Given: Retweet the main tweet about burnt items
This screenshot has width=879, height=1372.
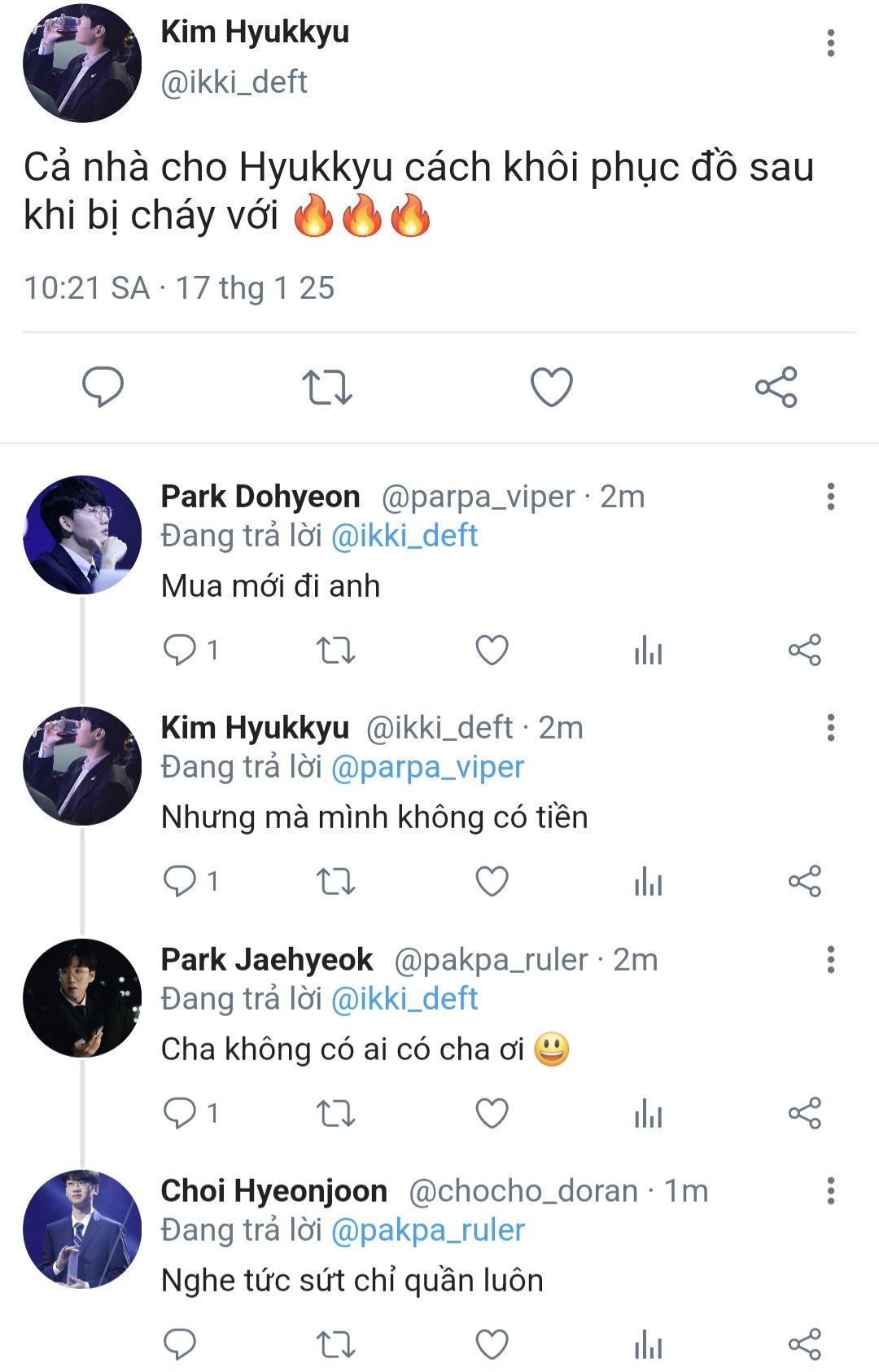Looking at the screenshot, I should pyautogui.click(x=327, y=387).
